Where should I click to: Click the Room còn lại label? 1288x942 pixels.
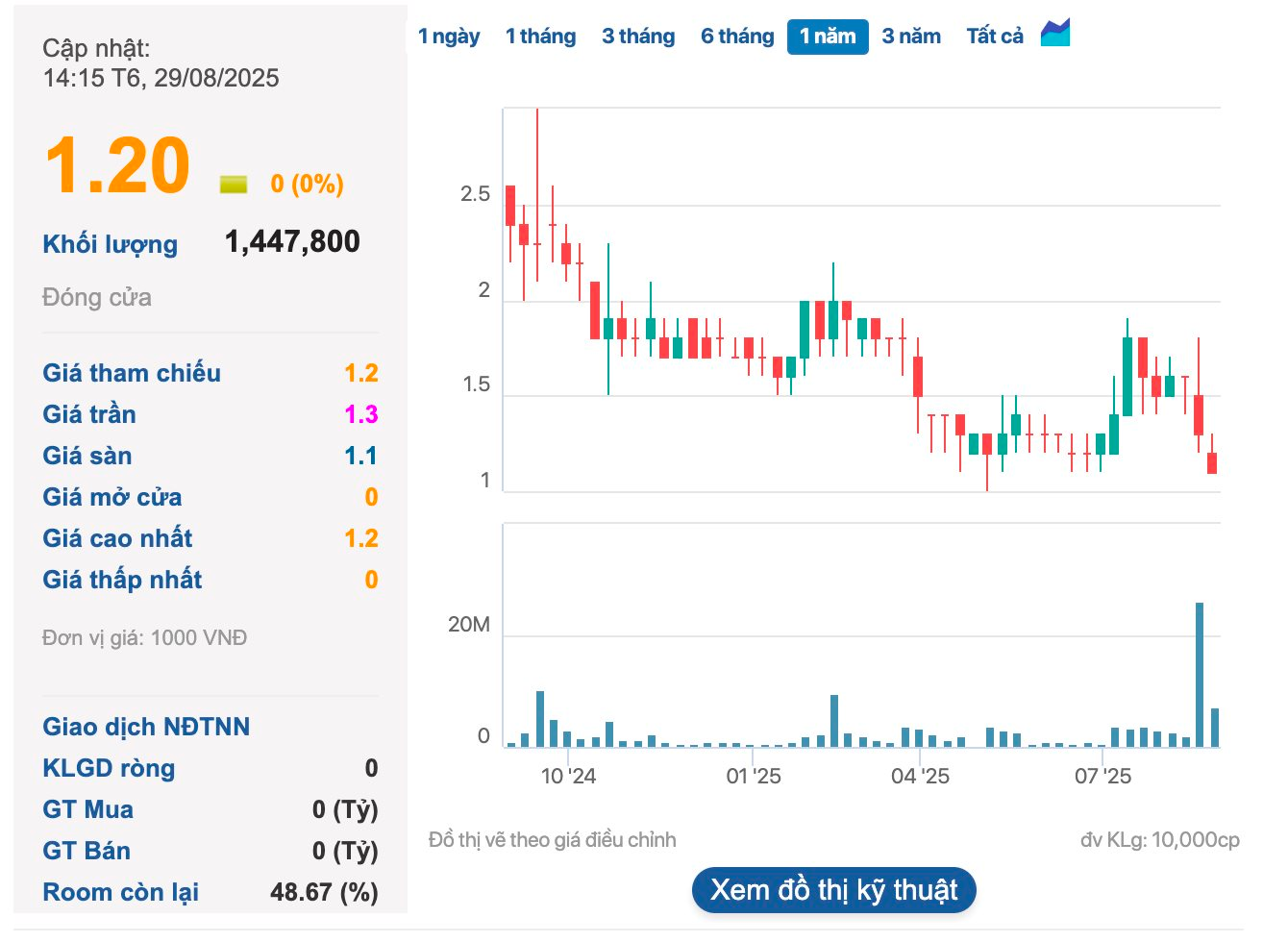tap(120, 892)
